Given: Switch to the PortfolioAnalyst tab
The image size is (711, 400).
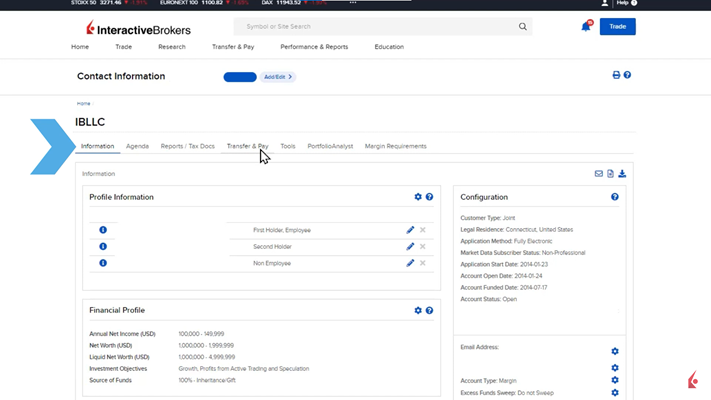Looking at the screenshot, I should [330, 146].
